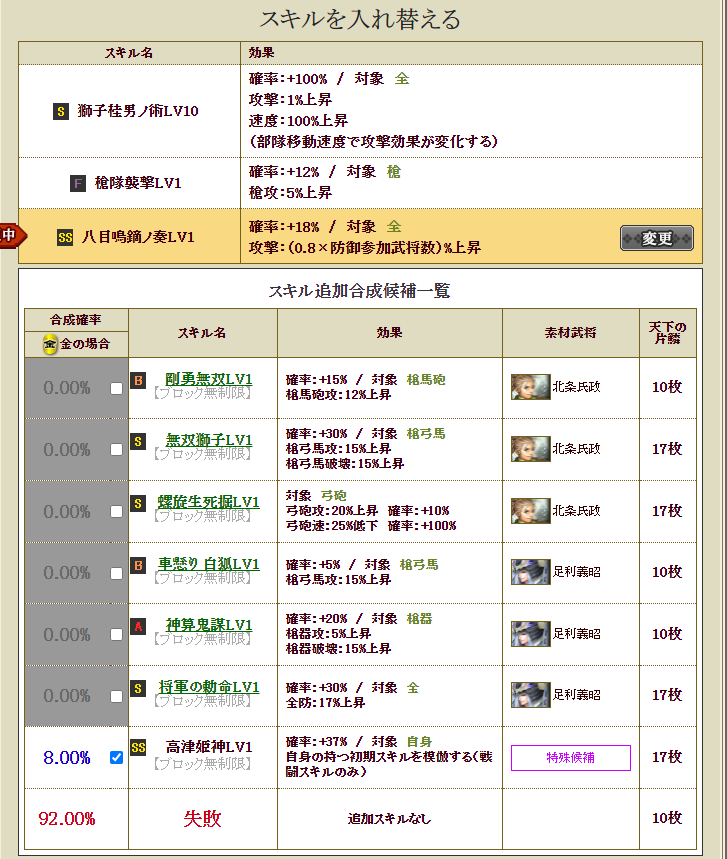Click the 8.00% synthesis probability value
The height and width of the screenshot is (859, 727).
pos(66,758)
